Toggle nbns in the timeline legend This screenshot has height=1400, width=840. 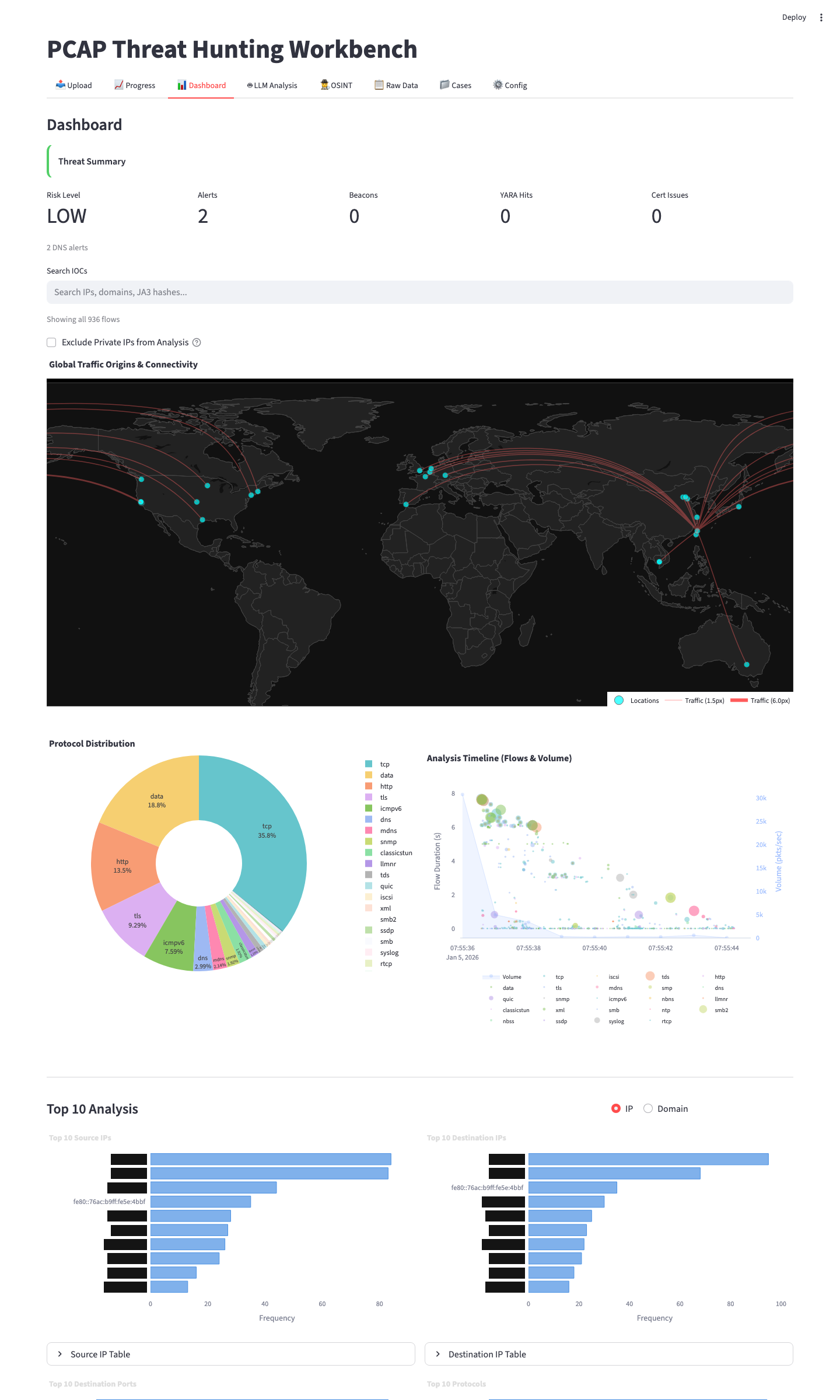[661, 999]
